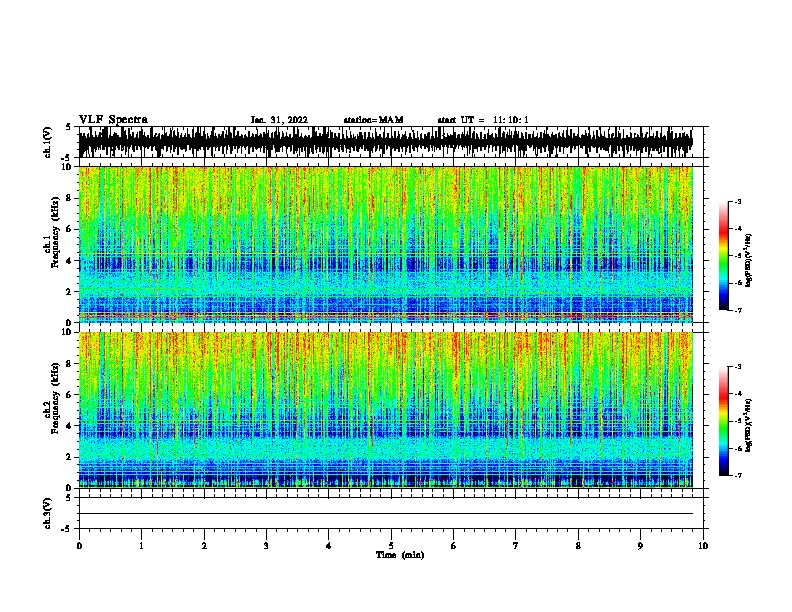Click the "Time (min)" axis label
This screenshot has width=792, height=612.
pyautogui.click(x=400, y=555)
